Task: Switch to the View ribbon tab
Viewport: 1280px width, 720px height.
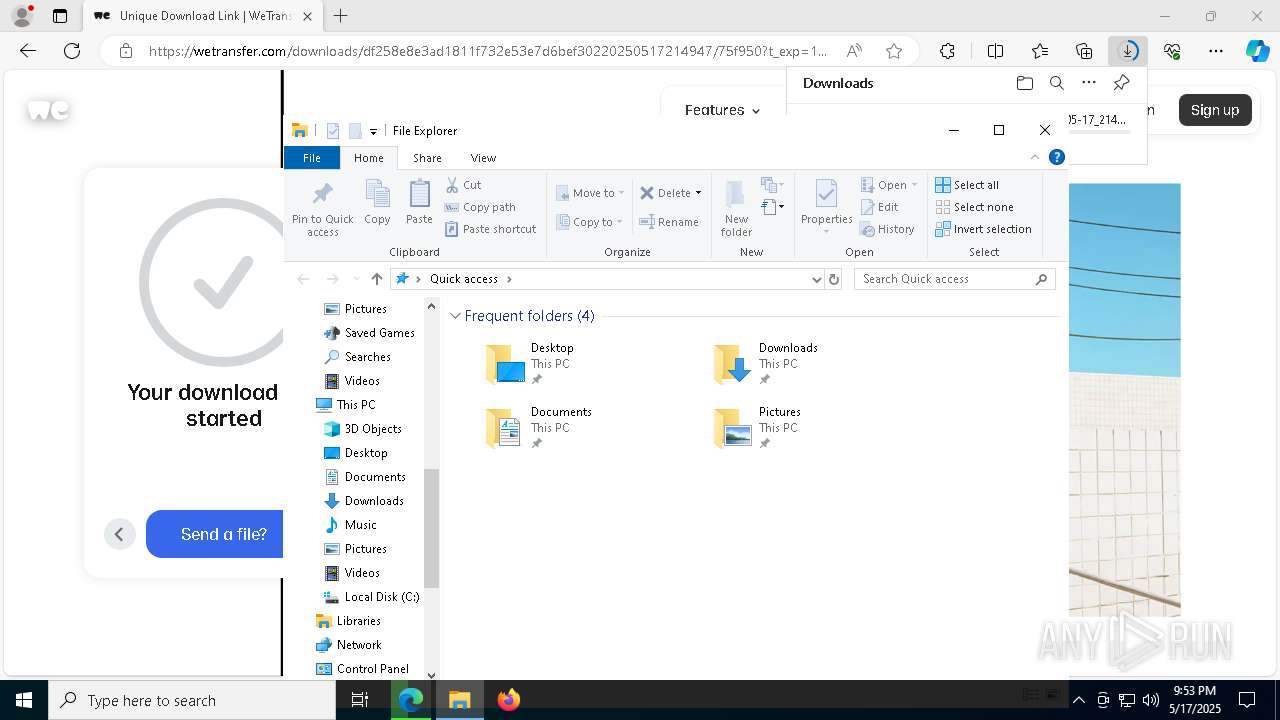Action: [x=483, y=158]
